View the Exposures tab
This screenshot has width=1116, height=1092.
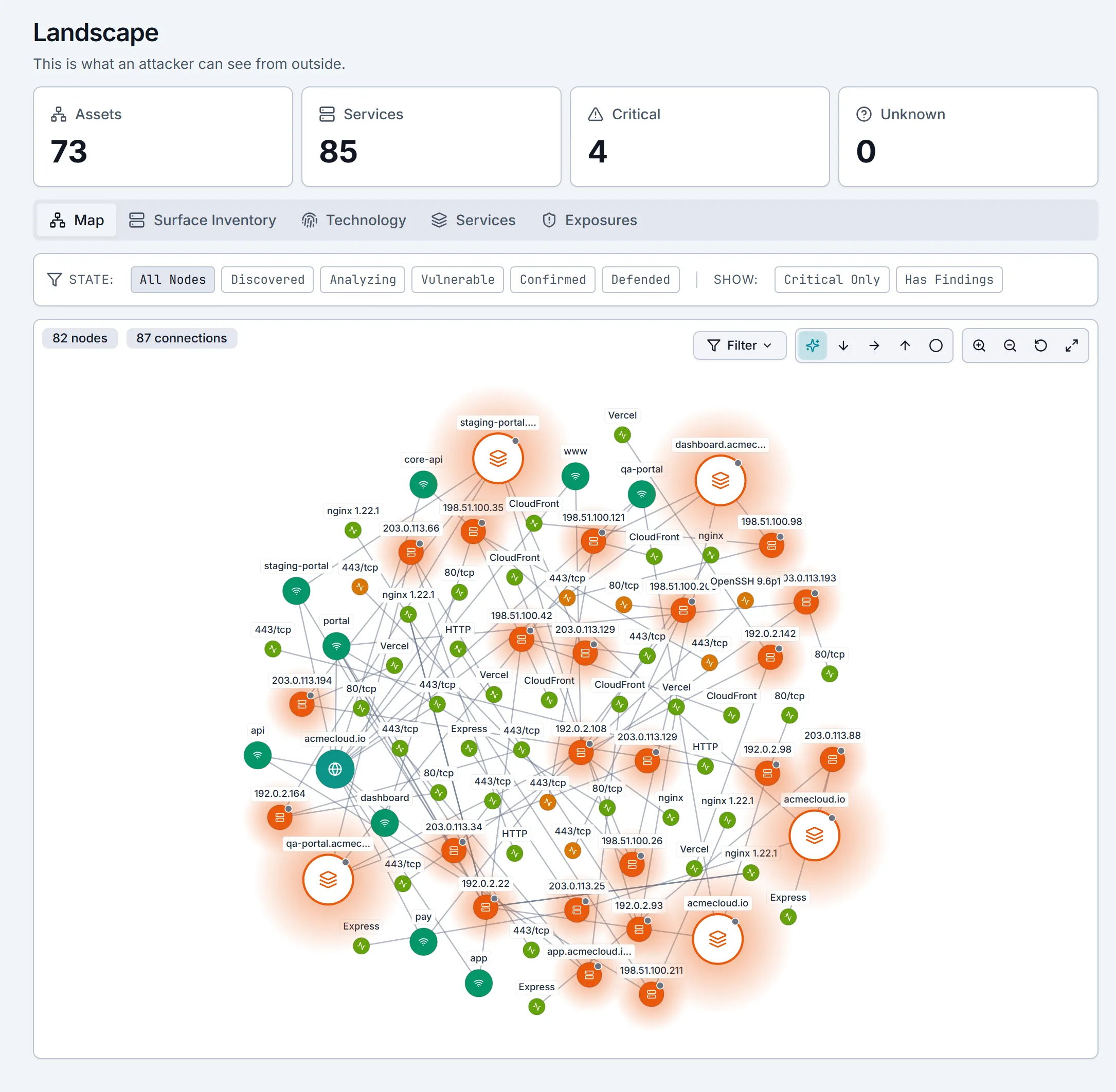click(x=589, y=220)
